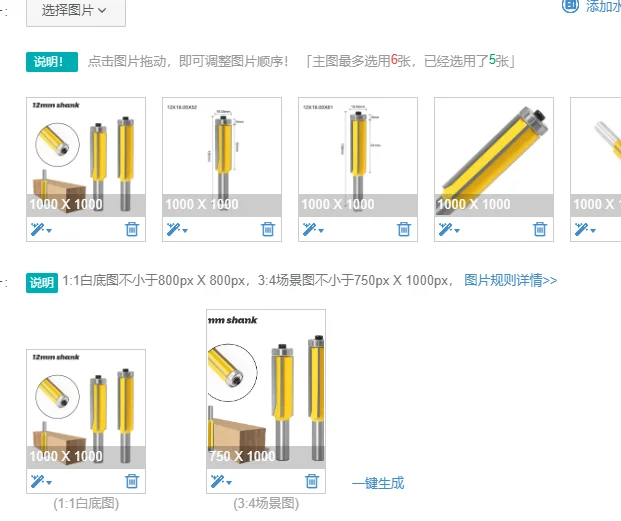Expand edit options arrow on third main image
This screenshot has width=621, height=521.
(321, 230)
